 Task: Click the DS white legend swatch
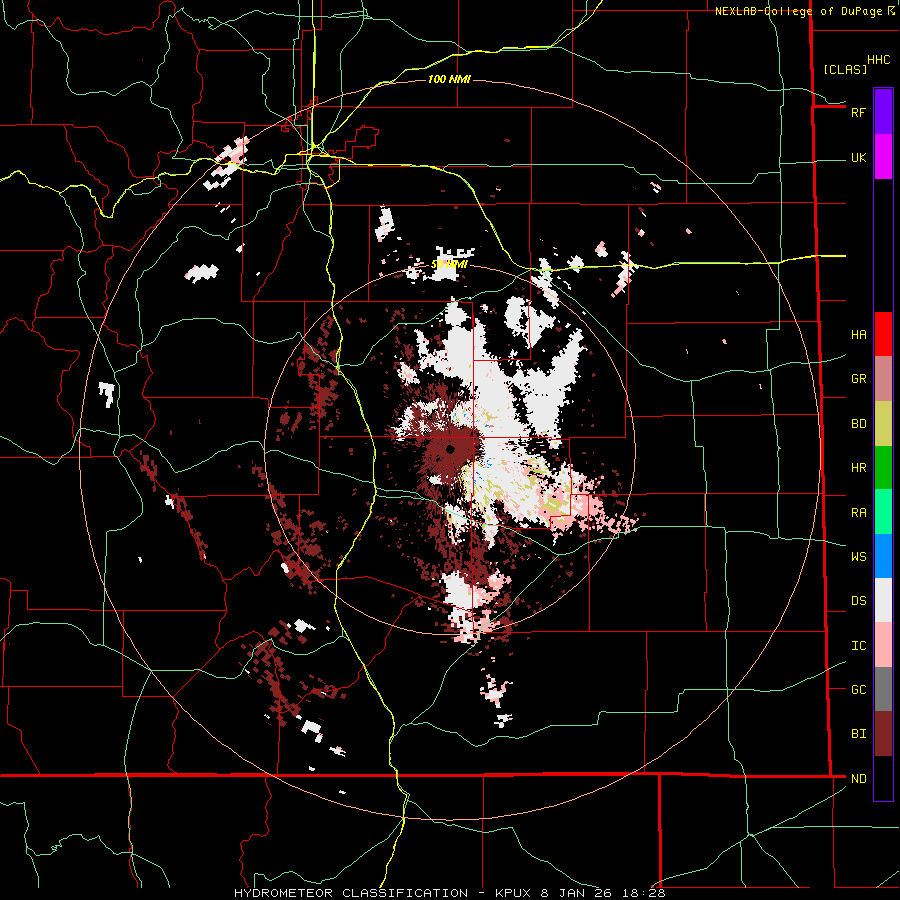pos(883,600)
